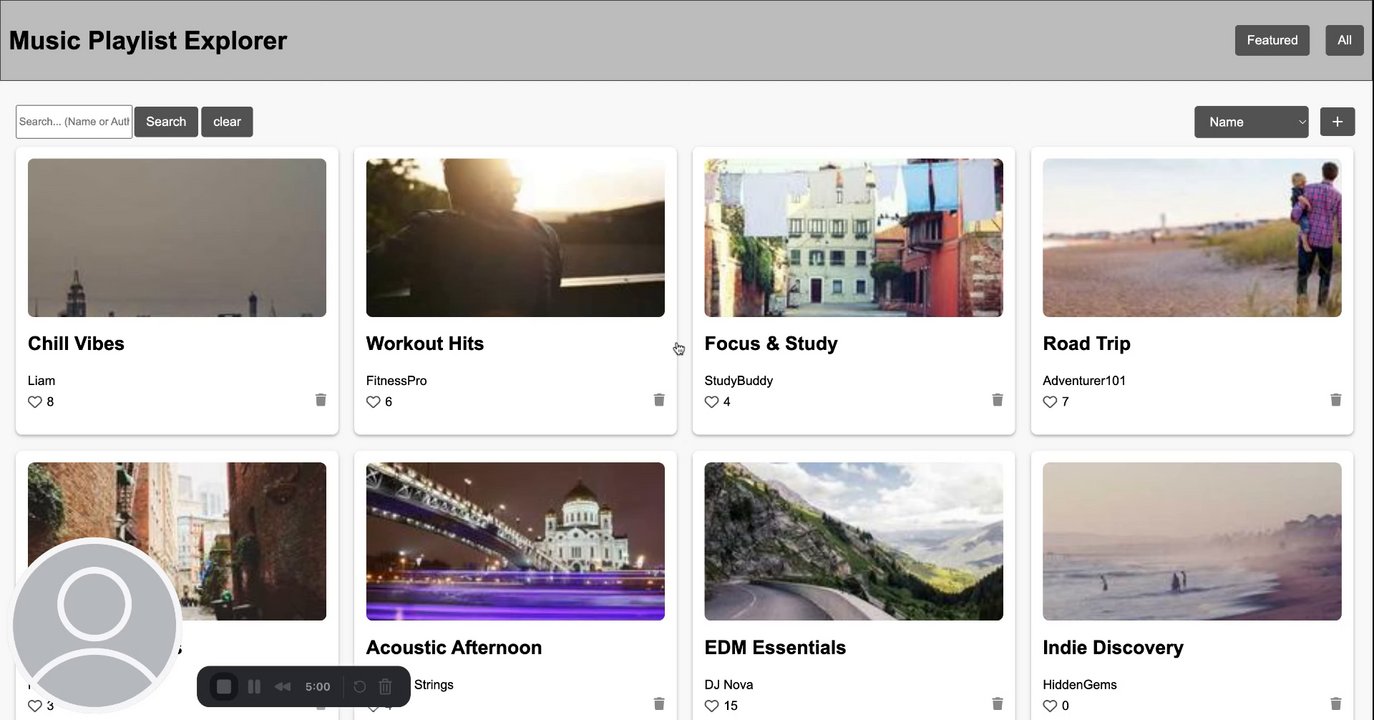Click the EDM Essentials title
Image resolution: width=1374 pixels, height=720 pixels.
click(x=775, y=648)
